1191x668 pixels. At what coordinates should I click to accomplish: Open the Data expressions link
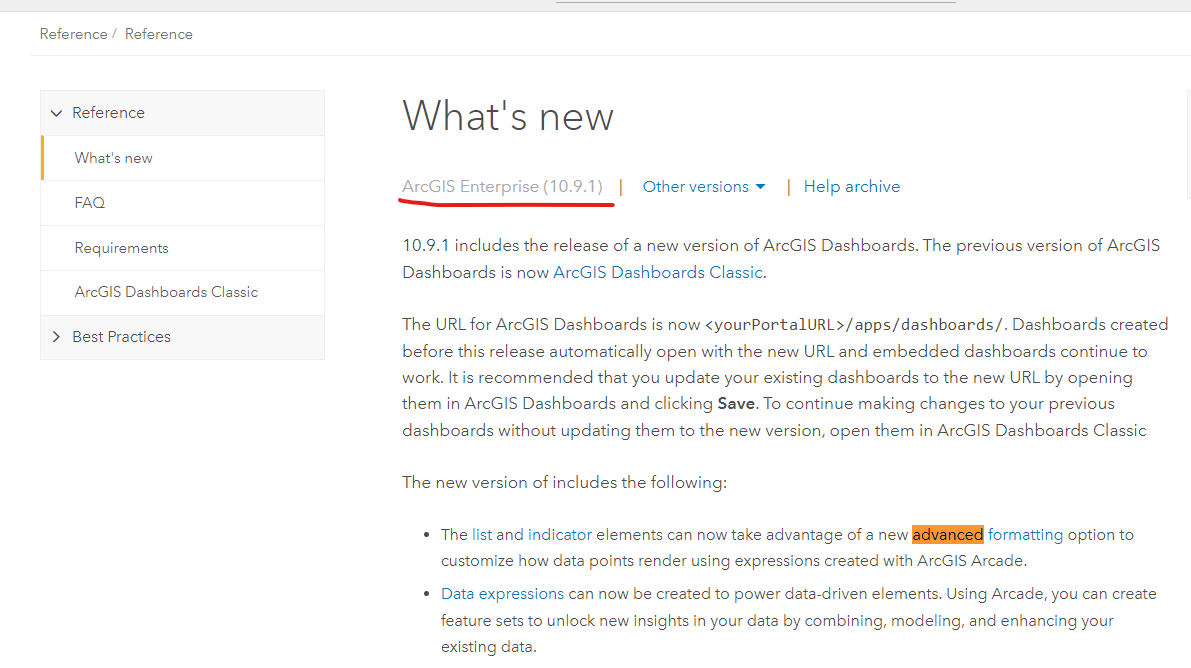click(502, 594)
